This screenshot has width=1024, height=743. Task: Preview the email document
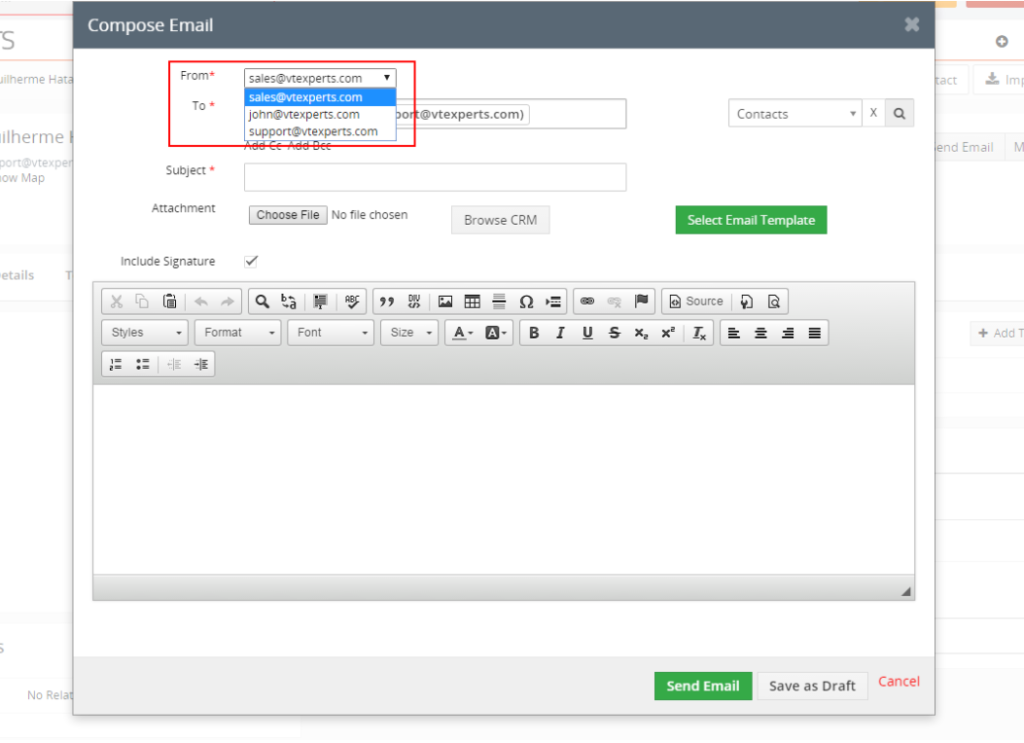pyautogui.click(x=774, y=302)
